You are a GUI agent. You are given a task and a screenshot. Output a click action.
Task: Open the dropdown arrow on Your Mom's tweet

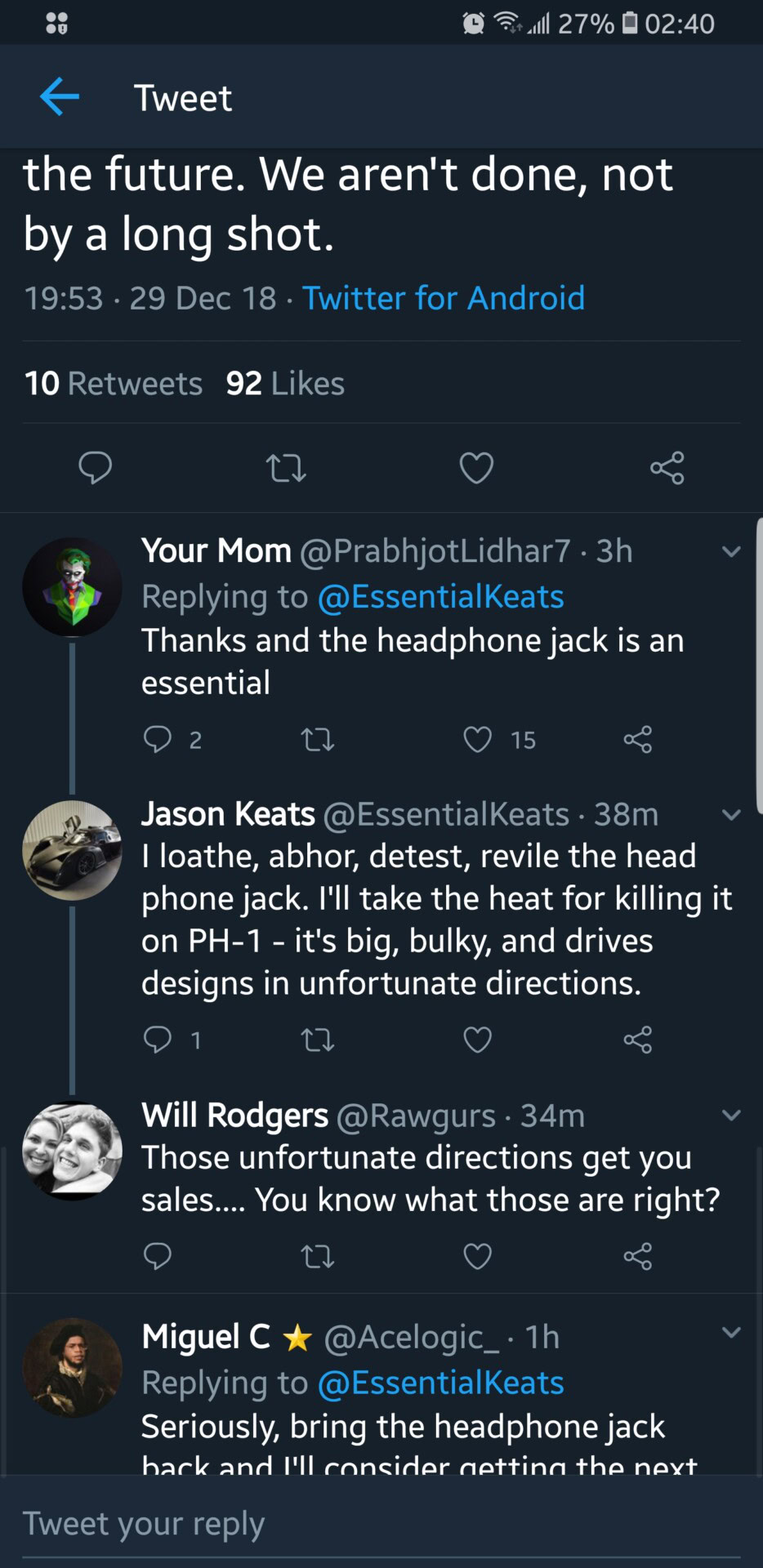pyautogui.click(x=731, y=552)
